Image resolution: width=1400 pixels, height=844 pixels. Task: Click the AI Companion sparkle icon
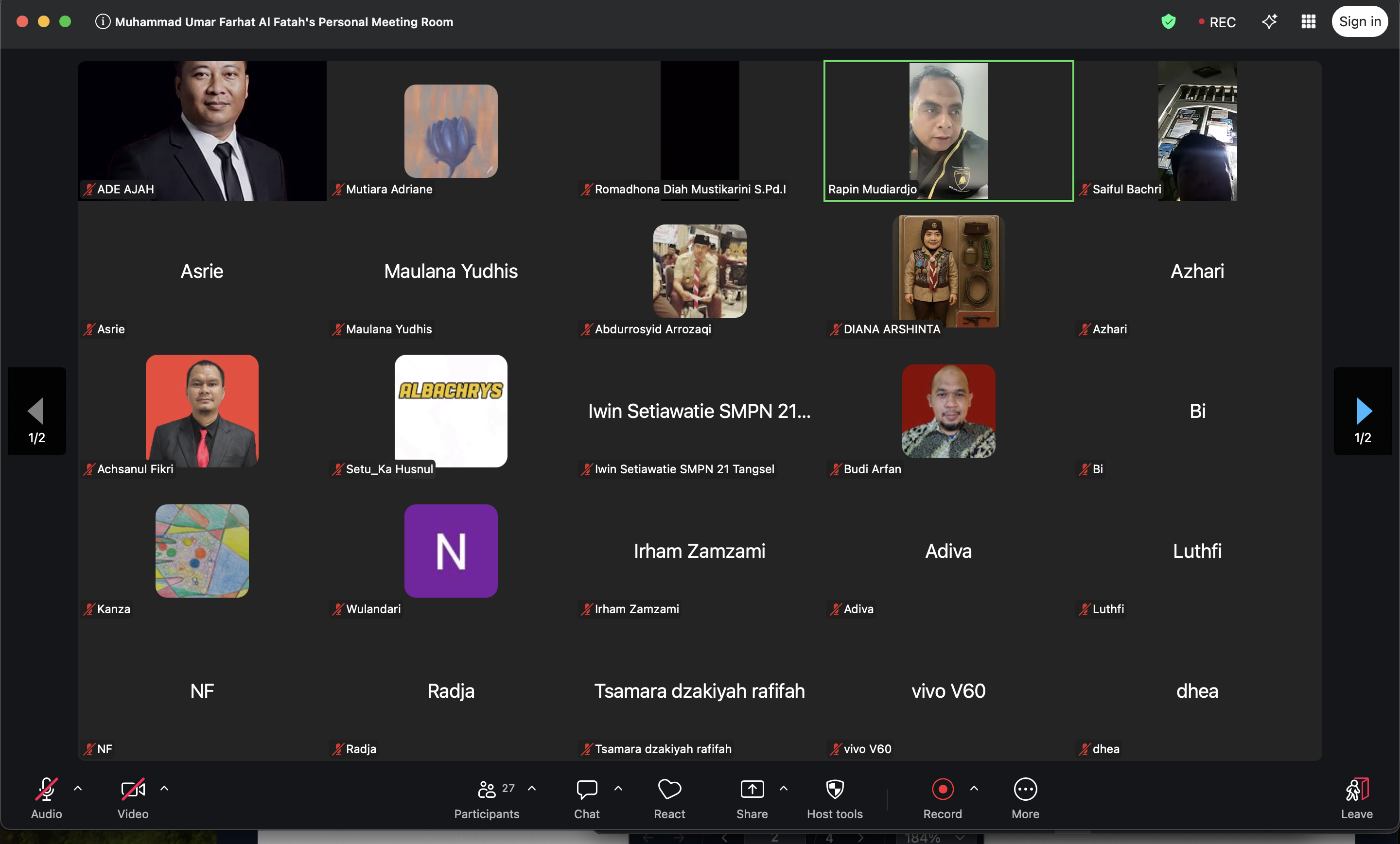click(x=1269, y=21)
